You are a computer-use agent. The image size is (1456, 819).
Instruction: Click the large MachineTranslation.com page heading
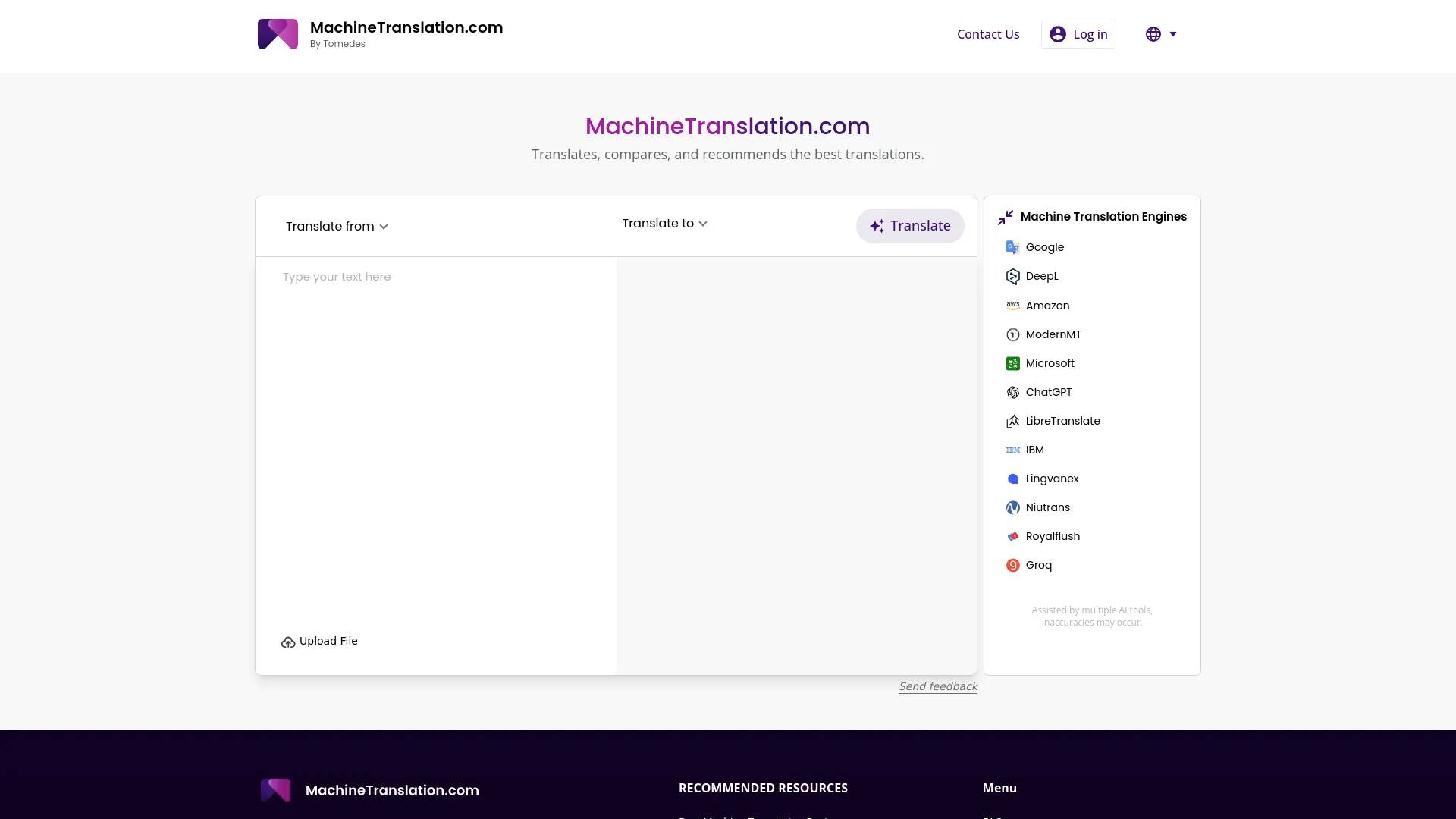[727, 127]
